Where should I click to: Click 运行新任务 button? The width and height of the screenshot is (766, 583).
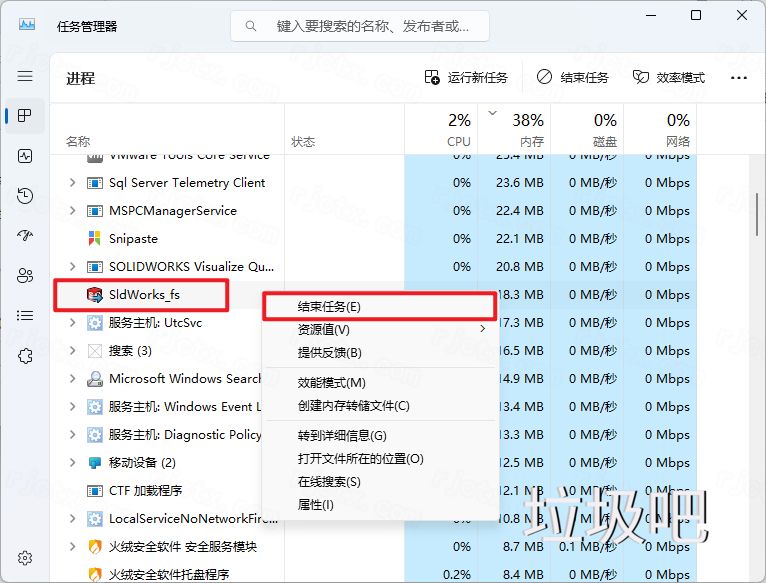click(x=466, y=78)
